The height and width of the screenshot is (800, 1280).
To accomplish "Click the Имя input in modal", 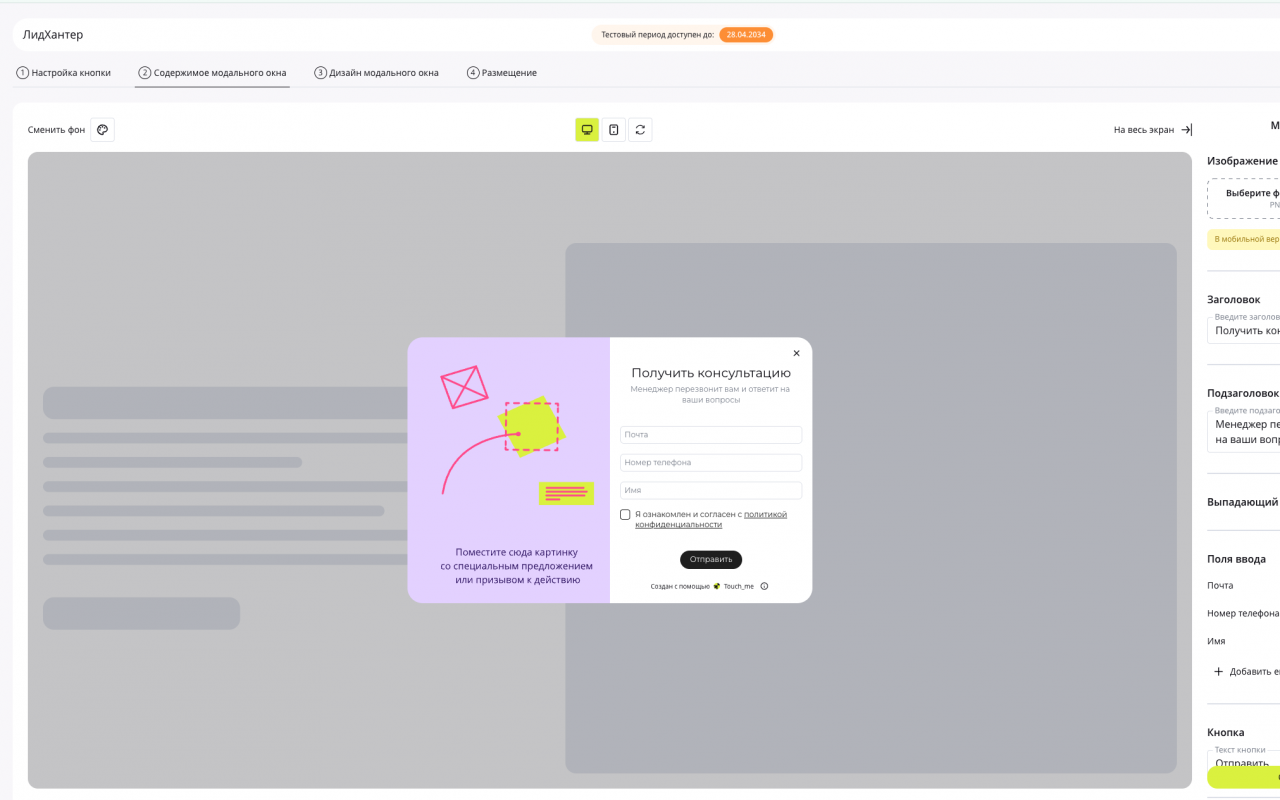I will point(711,491).
